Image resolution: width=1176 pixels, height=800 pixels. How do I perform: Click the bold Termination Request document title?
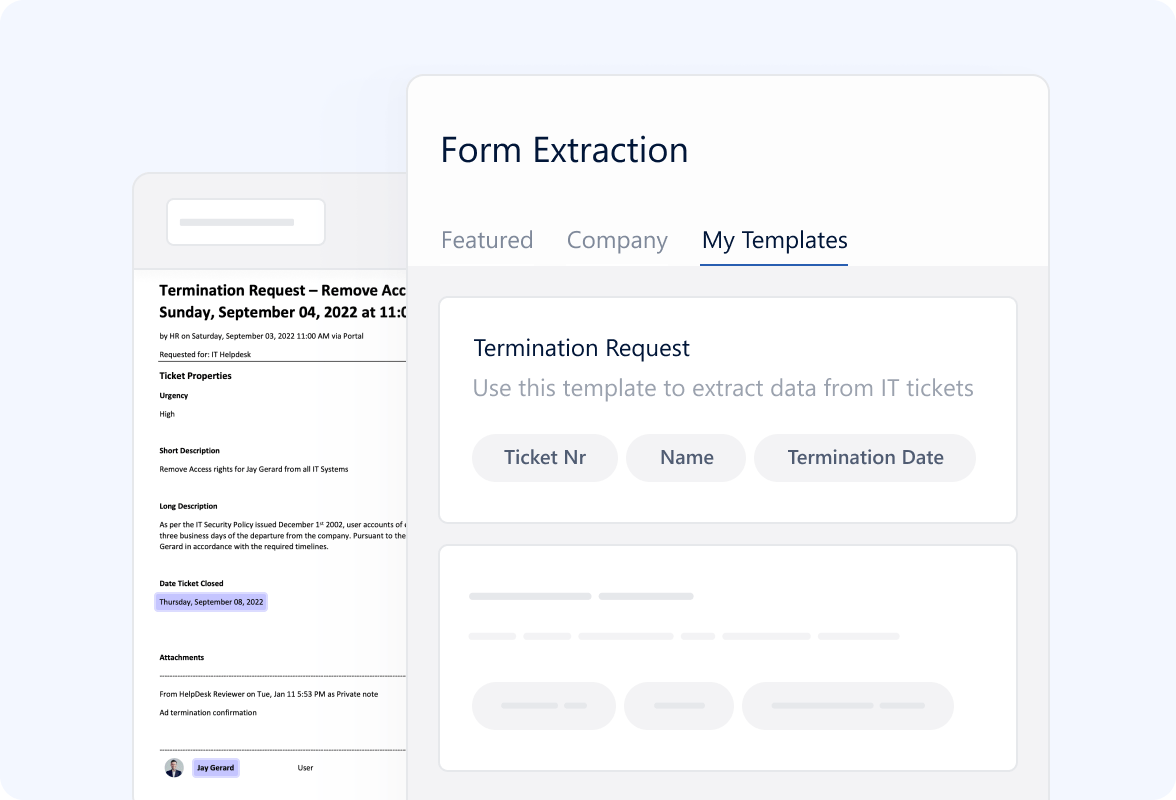[x=282, y=291]
